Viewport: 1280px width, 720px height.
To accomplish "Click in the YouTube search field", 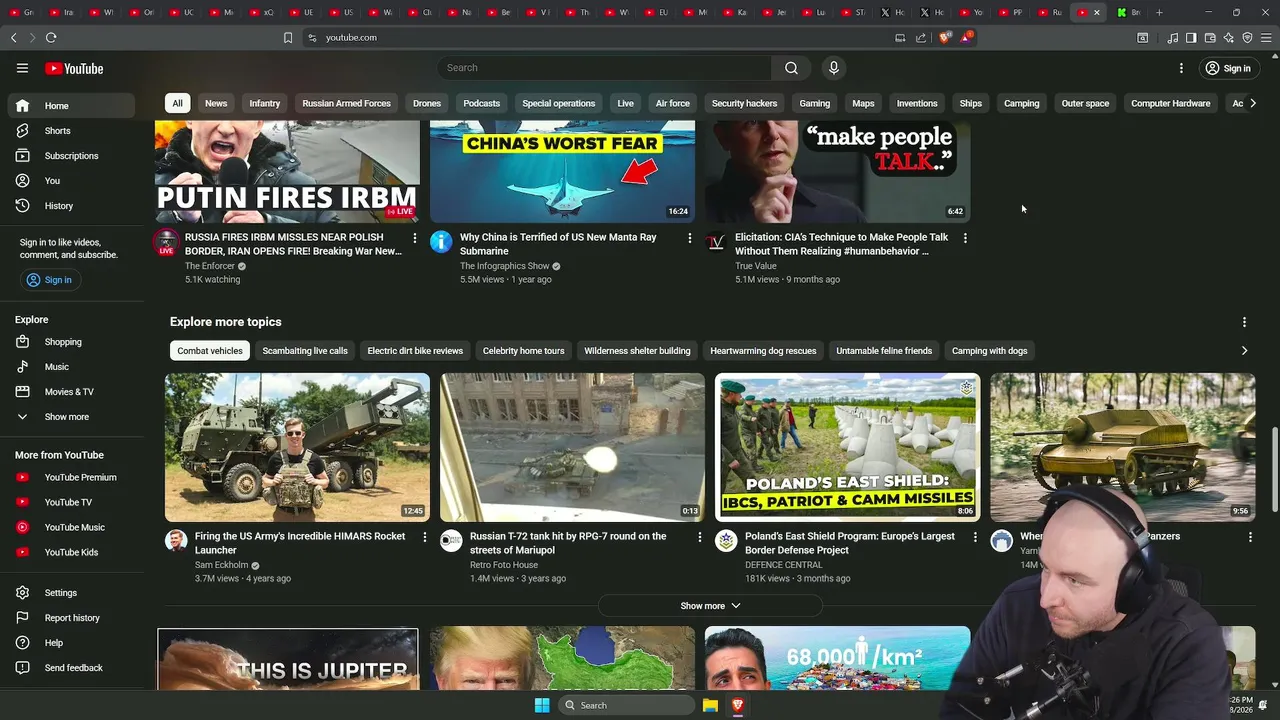I will coord(604,68).
